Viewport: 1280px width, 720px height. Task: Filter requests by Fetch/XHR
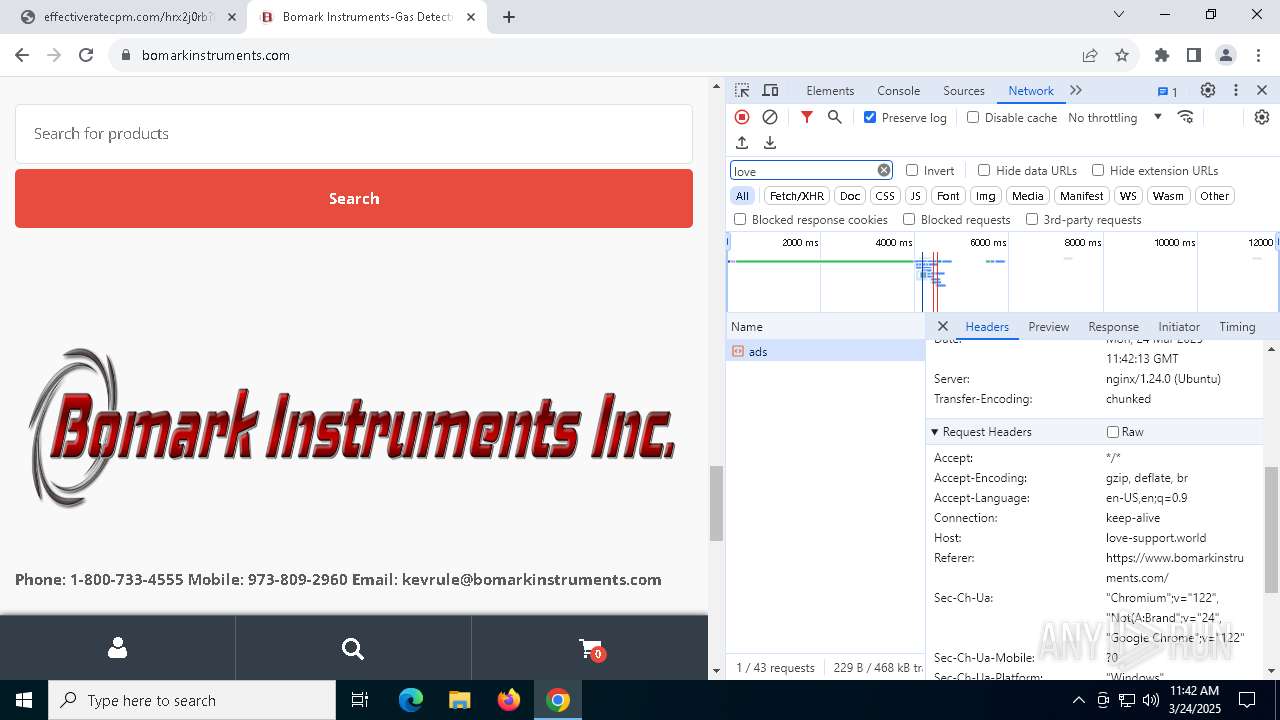797,196
